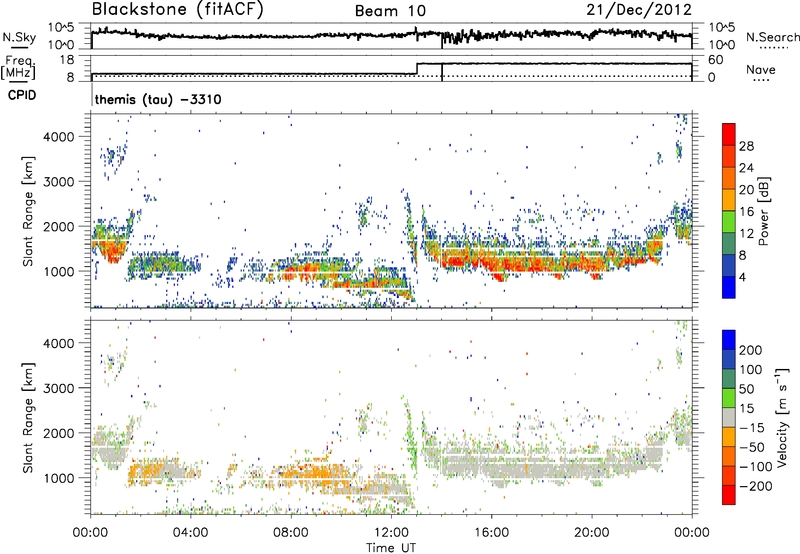Click the Blackstone (fitACF) plot title
This screenshot has height=554, width=800.
pos(178,10)
